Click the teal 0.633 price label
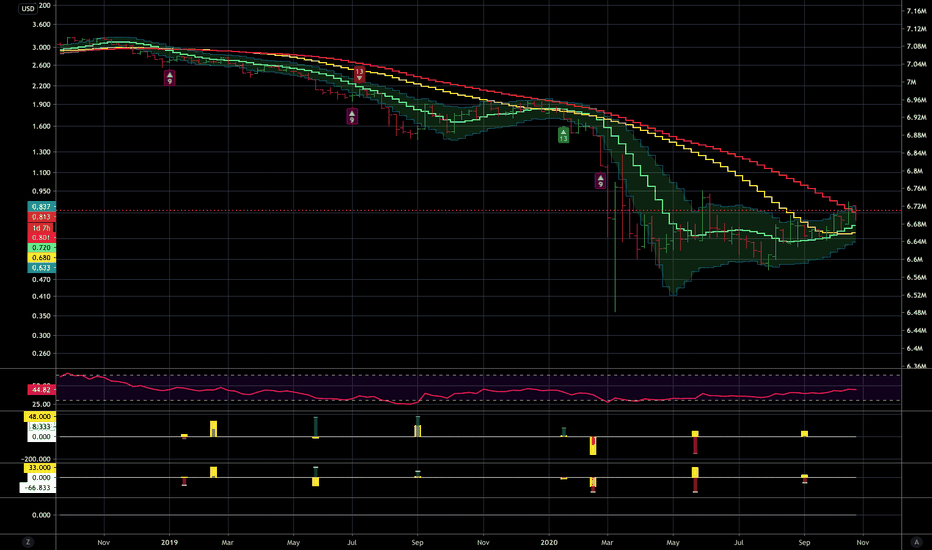Image resolution: width=932 pixels, height=550 pixels. (x=42, y=268)
